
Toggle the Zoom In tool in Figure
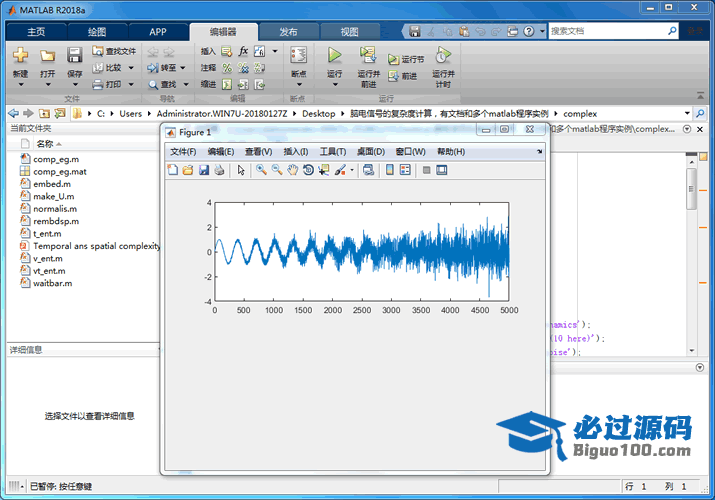[x=261, y=170]
